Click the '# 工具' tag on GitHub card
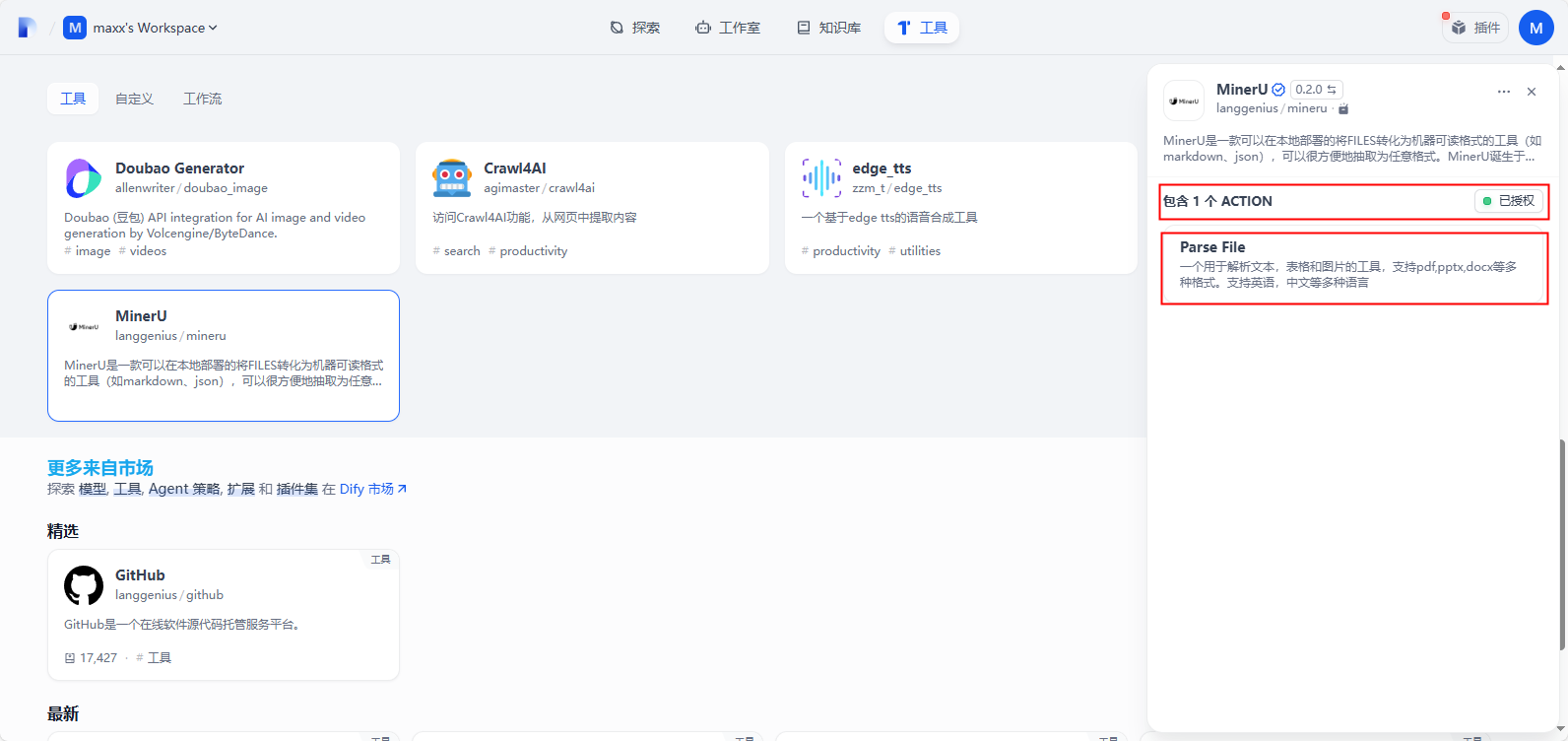The height and width of the screenshot is (741, 1568). pos(154,658)
